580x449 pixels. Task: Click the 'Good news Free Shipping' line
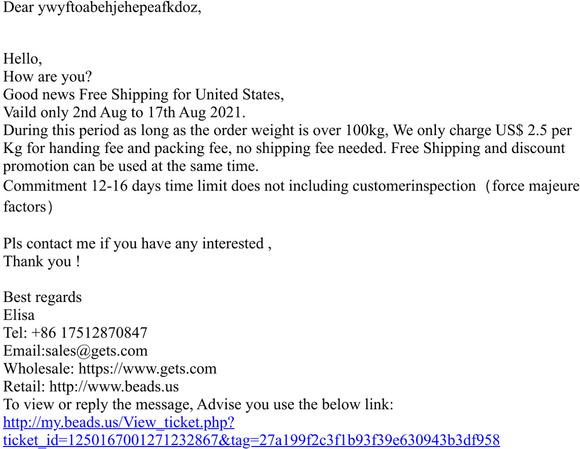click(144, 95)
